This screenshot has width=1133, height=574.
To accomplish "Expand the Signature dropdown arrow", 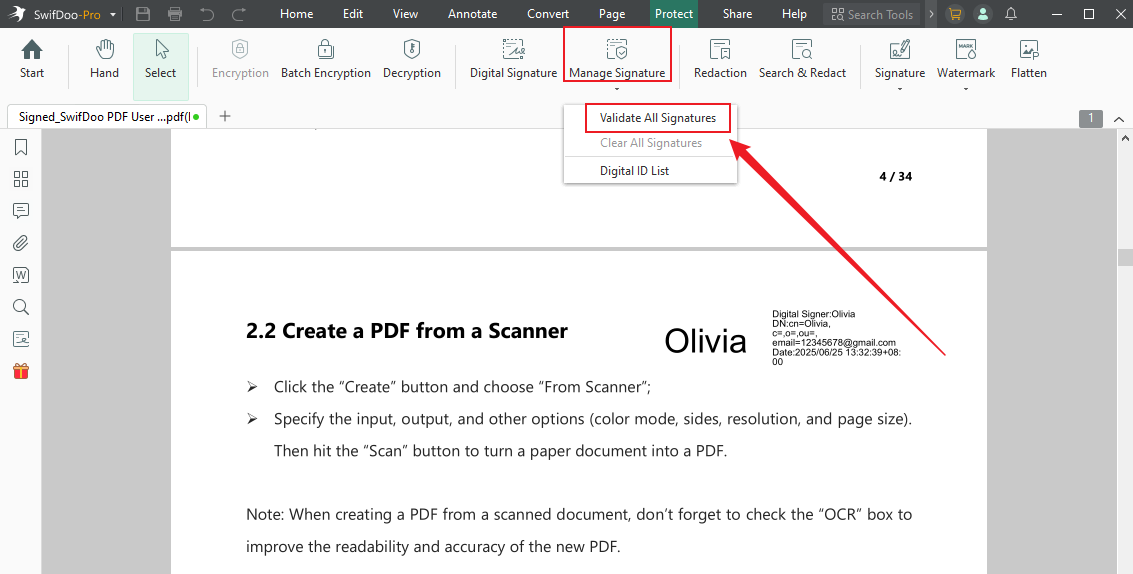I will [900, 90].
